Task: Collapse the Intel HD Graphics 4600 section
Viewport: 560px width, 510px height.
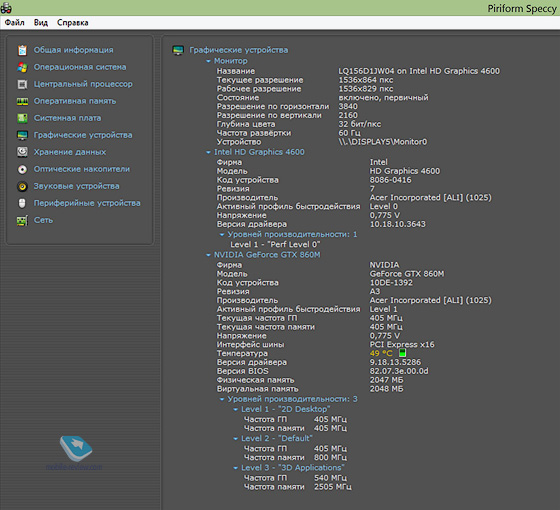Action: pos(208,152)
